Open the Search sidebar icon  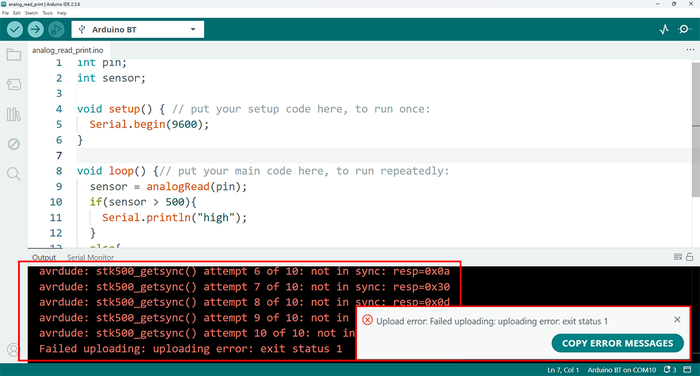coord(14,174)
